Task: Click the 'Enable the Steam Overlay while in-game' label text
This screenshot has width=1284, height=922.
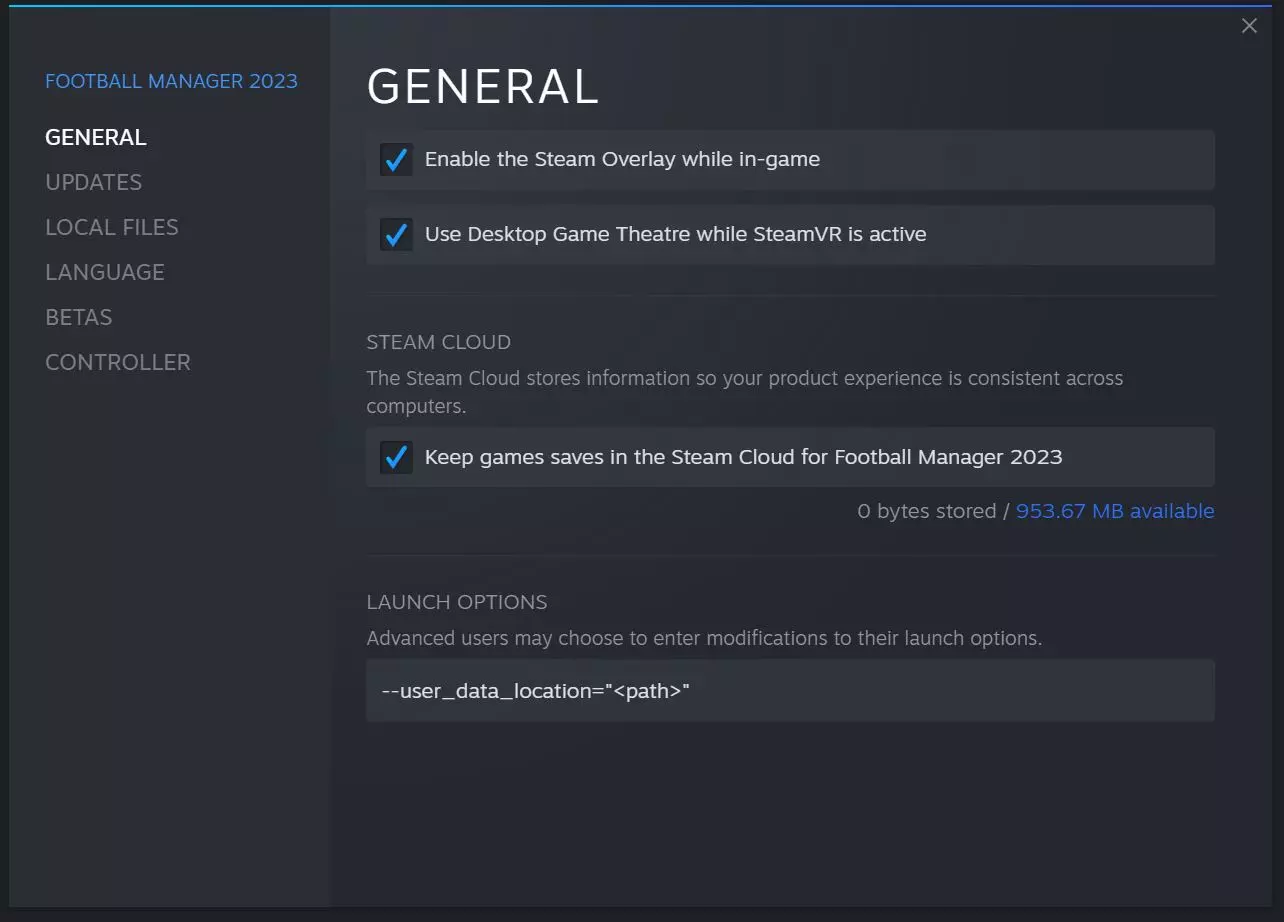Action: click(622, 159)
